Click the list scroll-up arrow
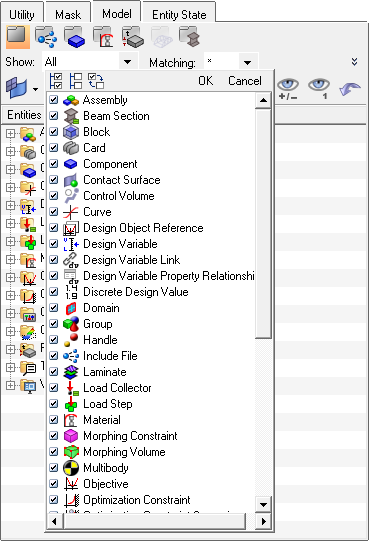Screen dimensions: 369x541 click(263, 100)
